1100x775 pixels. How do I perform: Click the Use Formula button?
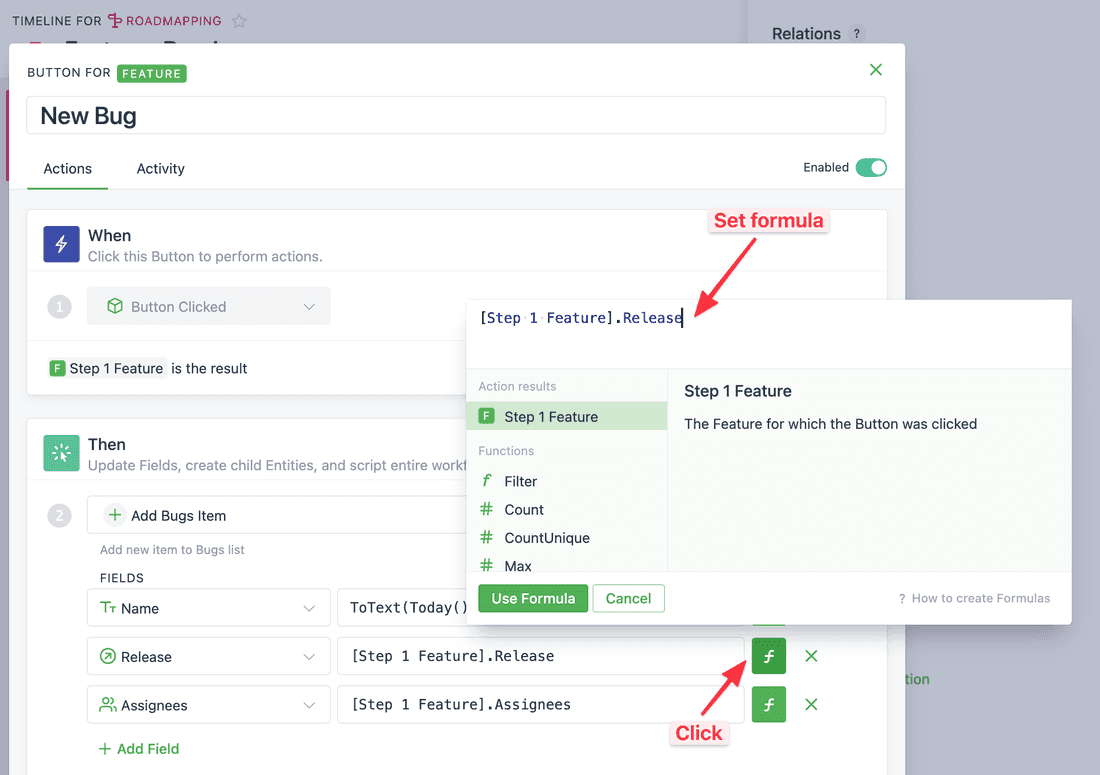click(x=533, y=598)
